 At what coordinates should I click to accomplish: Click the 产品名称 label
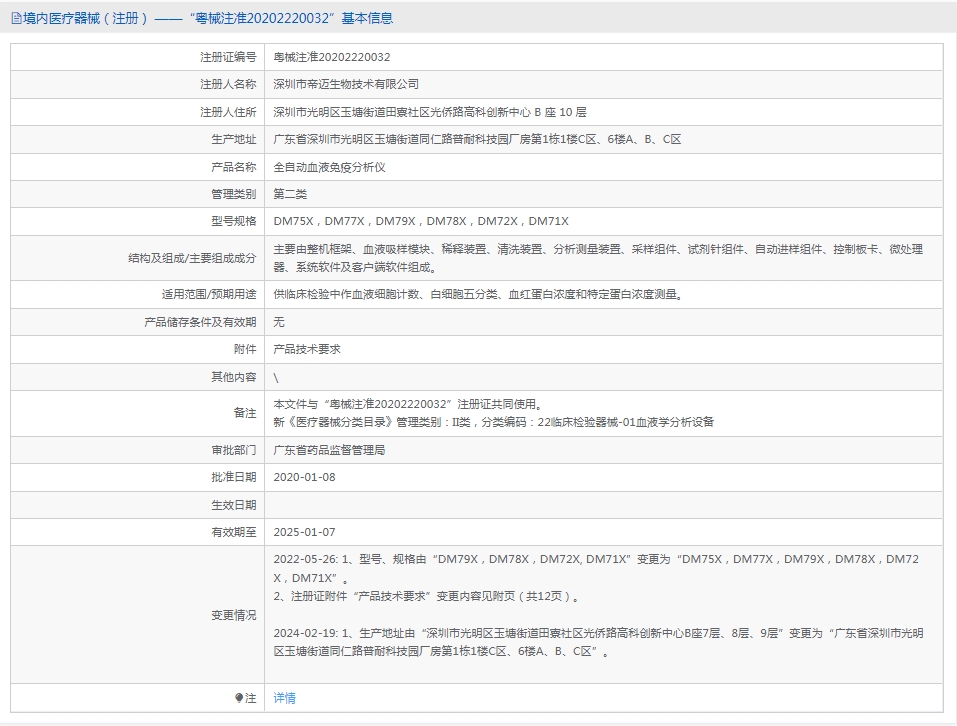coord(234,167)
